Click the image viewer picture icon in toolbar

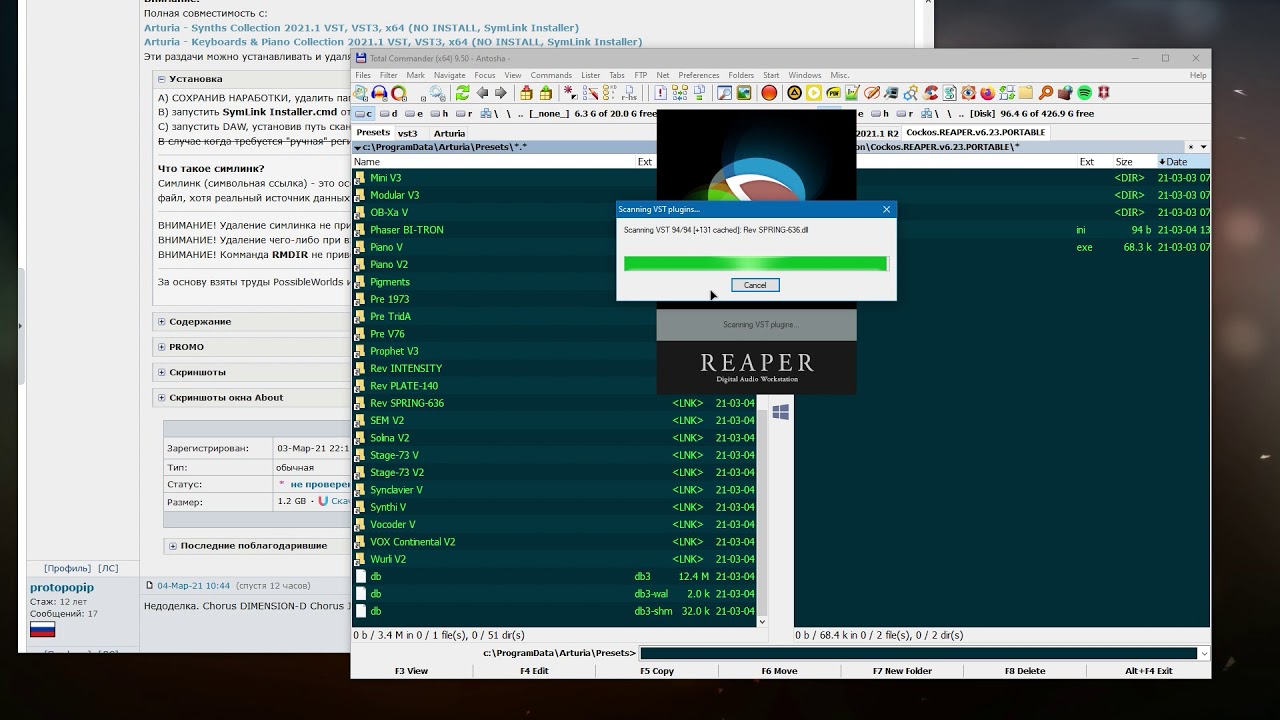pos(744,93)
